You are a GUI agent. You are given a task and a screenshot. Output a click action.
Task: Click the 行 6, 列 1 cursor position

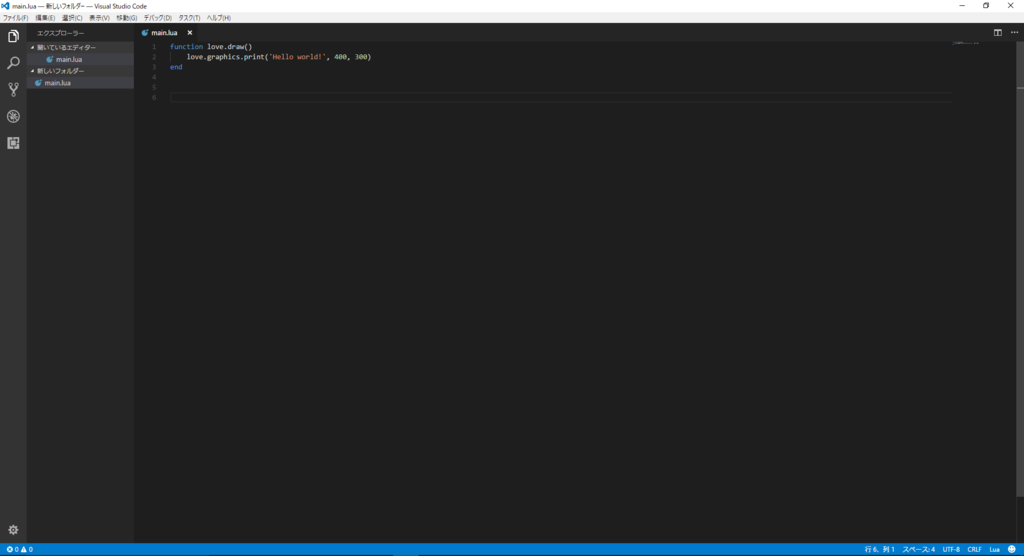point(880,549)
